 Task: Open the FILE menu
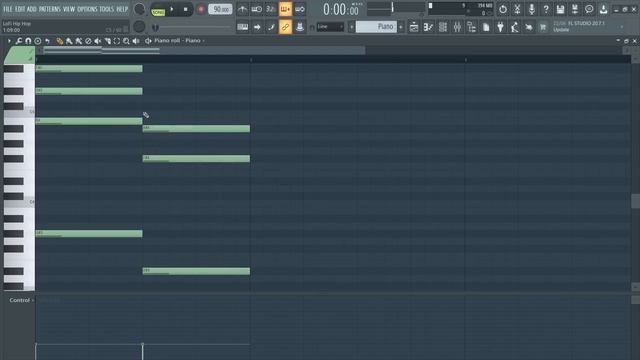click(x=8, y=9)
